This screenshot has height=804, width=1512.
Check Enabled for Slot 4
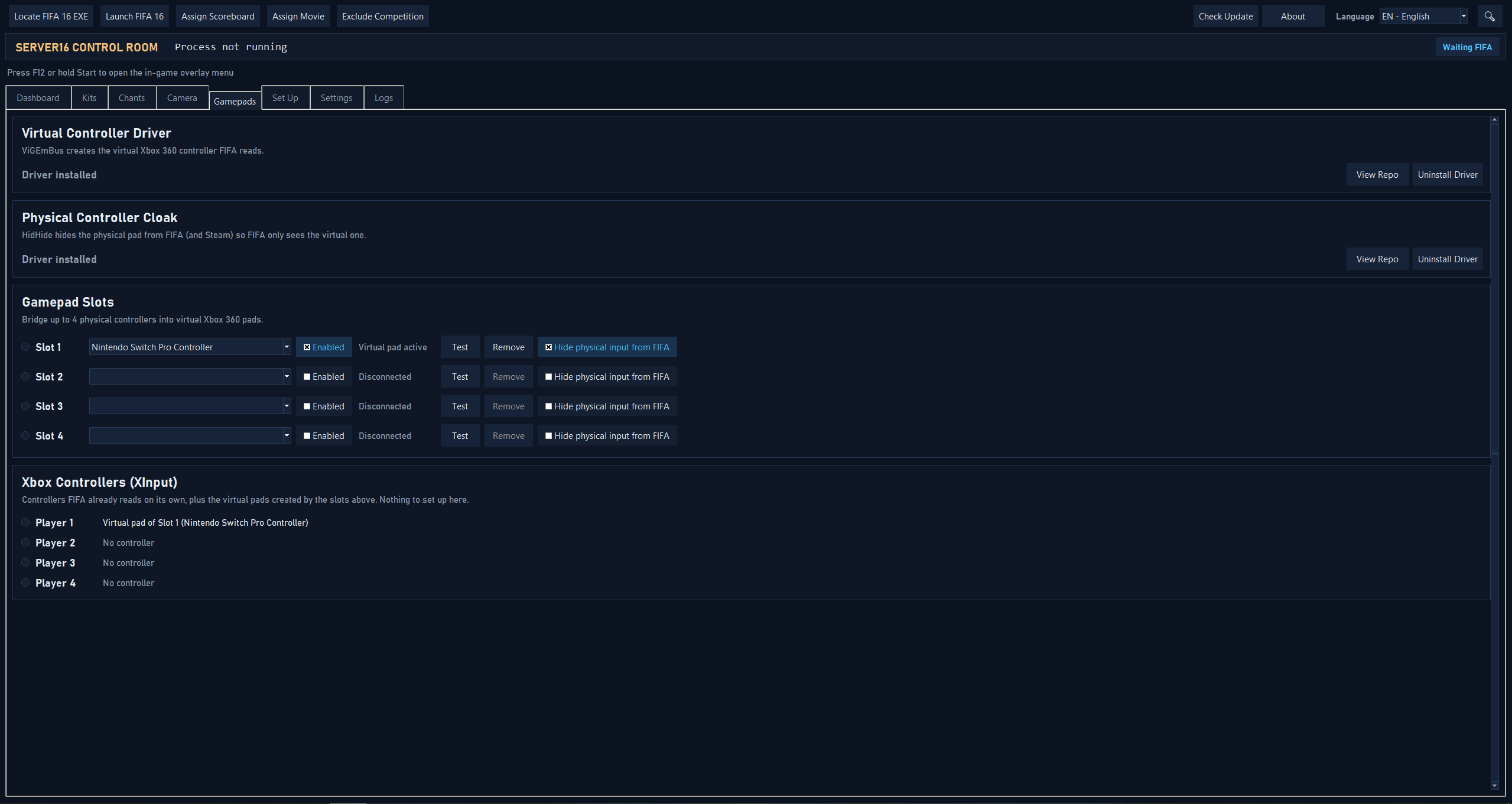324,436
